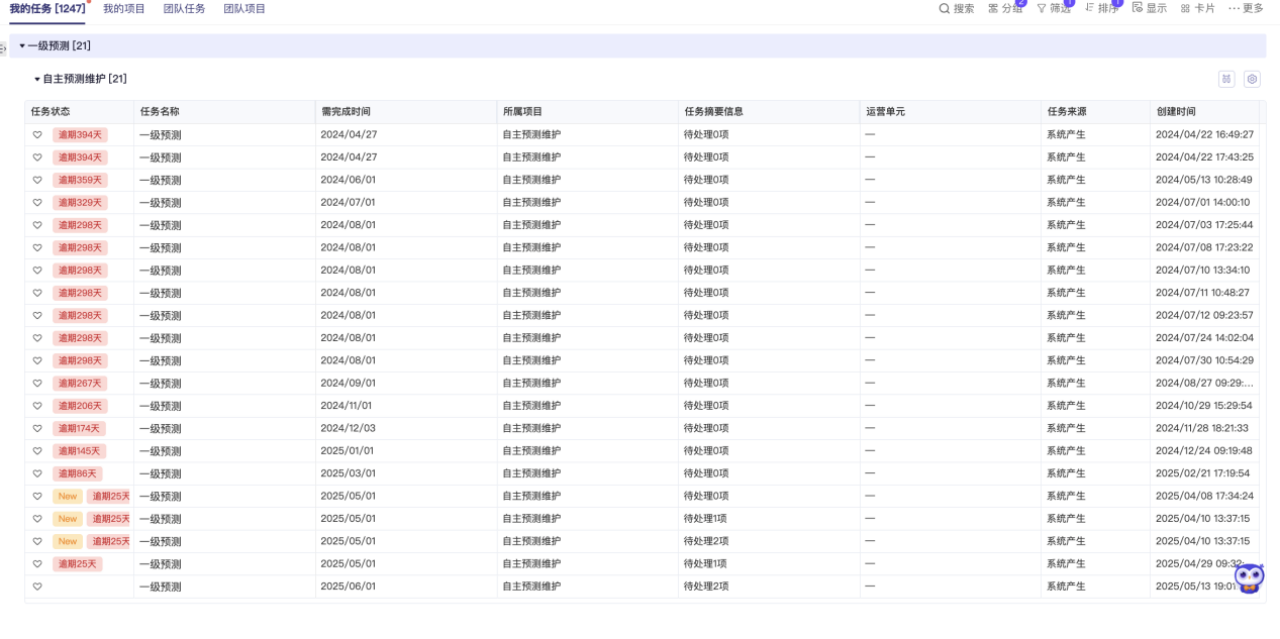This screenshot has height=639, width=1280.
Task: Open the 搜索 search tool
Action: tap(956, 9)
